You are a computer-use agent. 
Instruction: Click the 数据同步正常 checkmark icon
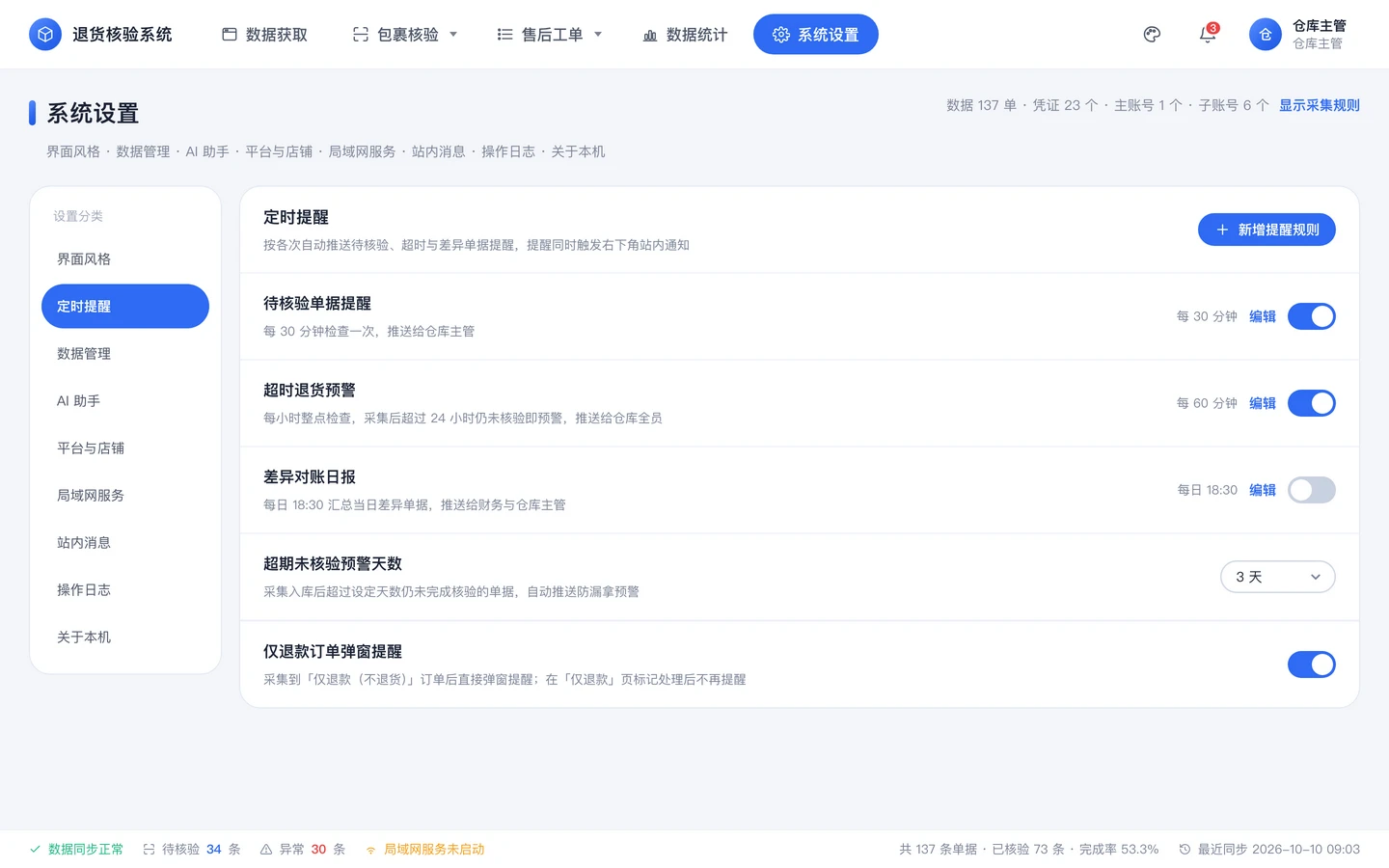(35, 850)
